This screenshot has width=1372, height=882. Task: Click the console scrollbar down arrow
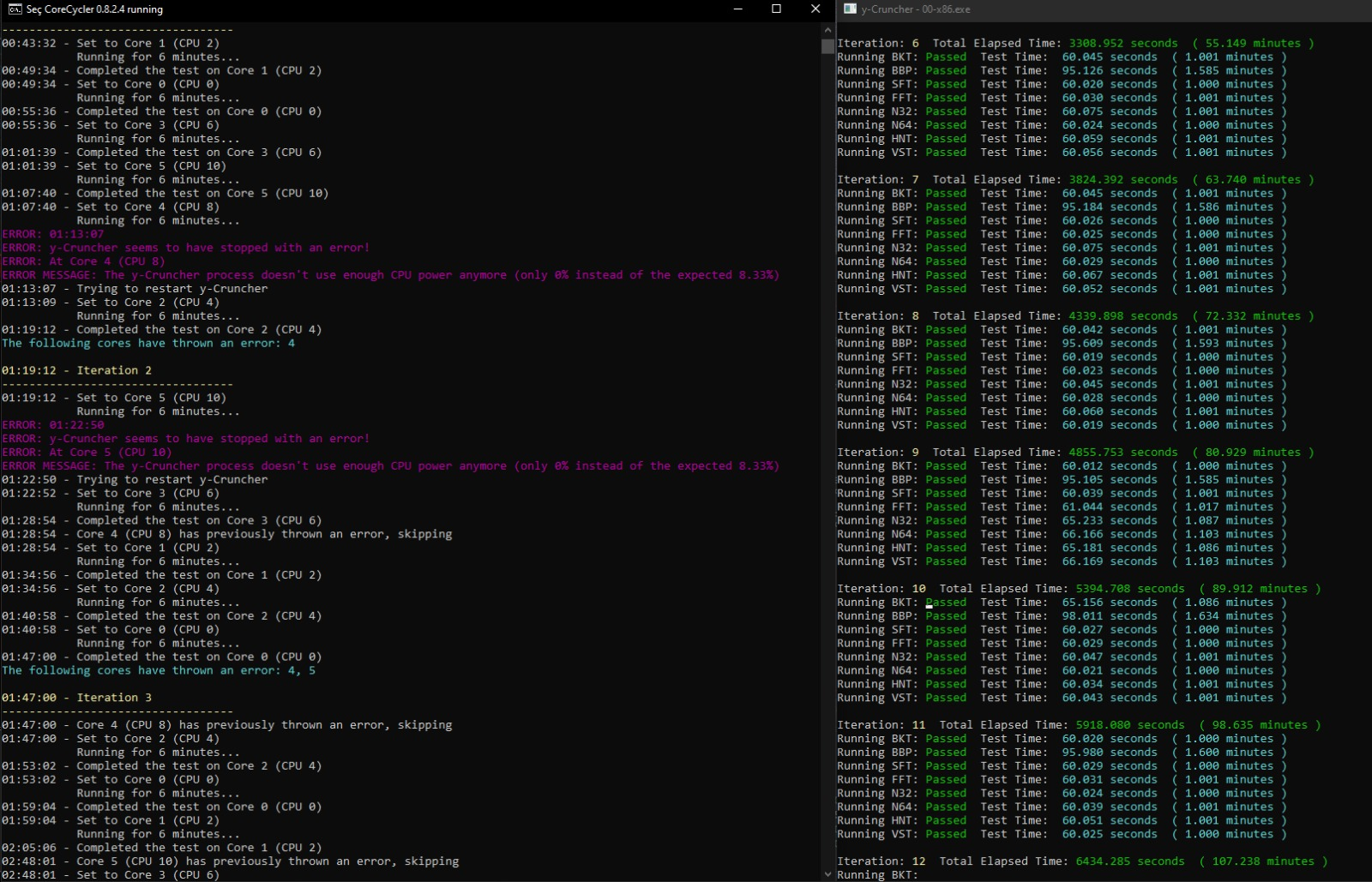click(827, 874)
